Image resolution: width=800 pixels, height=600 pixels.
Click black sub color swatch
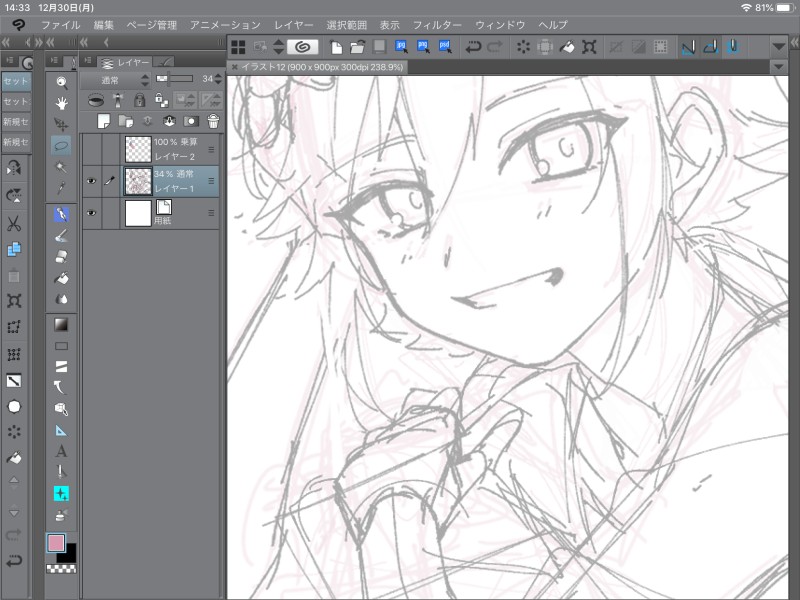tap(69, 555)
